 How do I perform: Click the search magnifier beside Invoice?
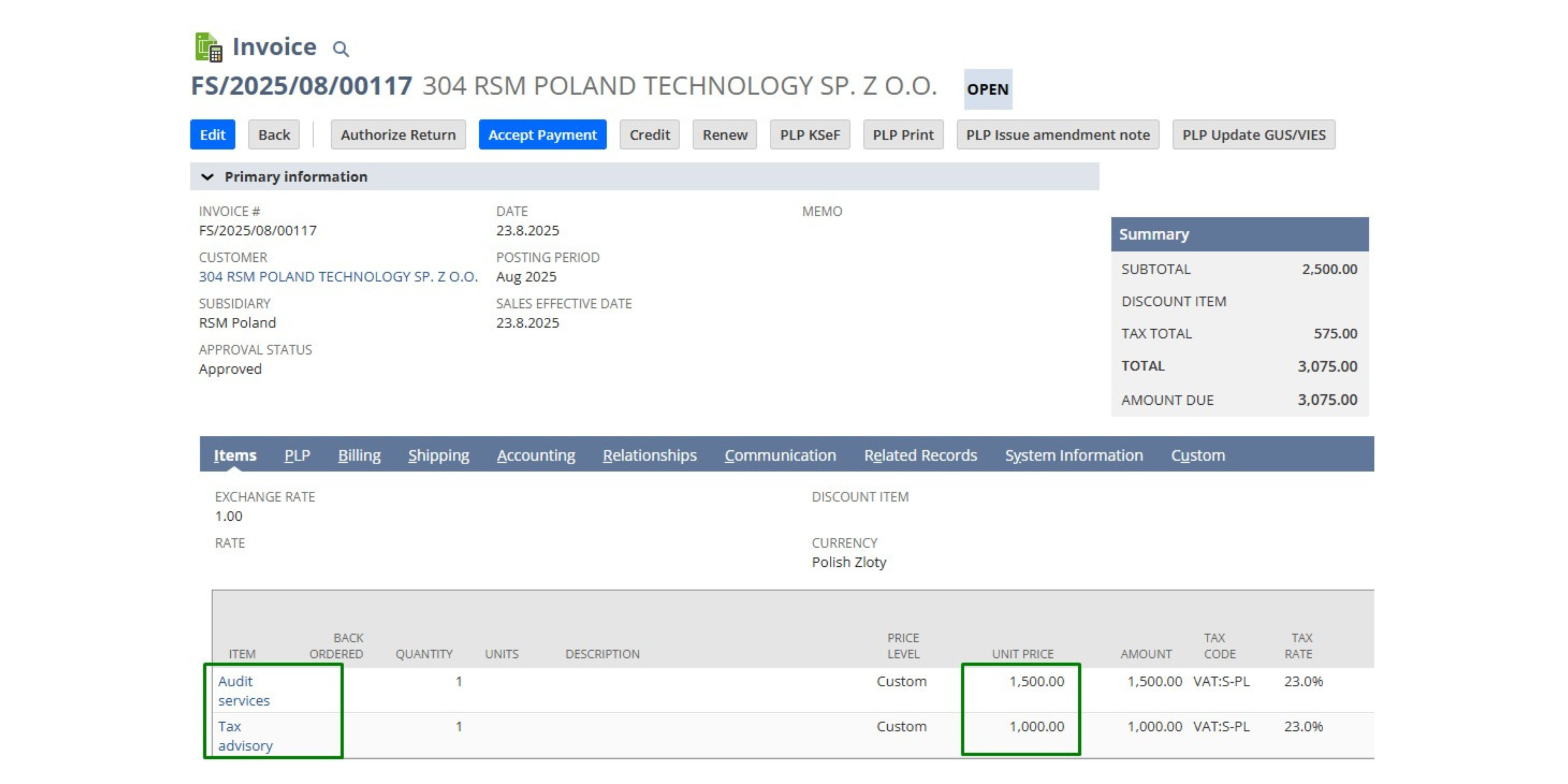[x=340, y=49]
